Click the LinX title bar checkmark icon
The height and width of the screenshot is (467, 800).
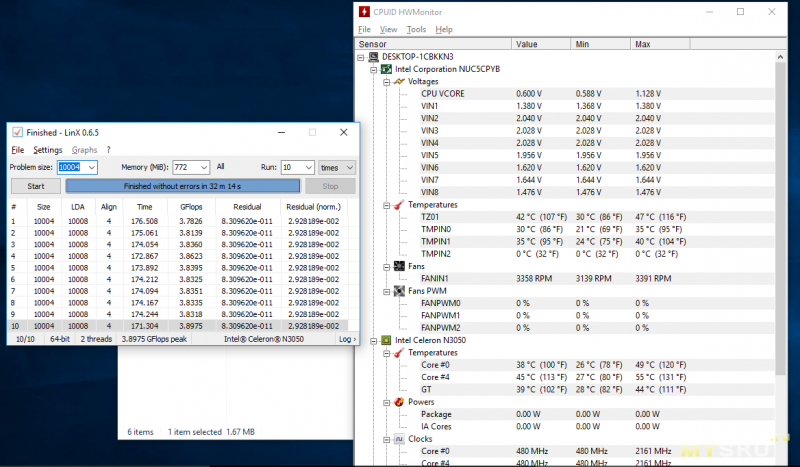[17, 132]
